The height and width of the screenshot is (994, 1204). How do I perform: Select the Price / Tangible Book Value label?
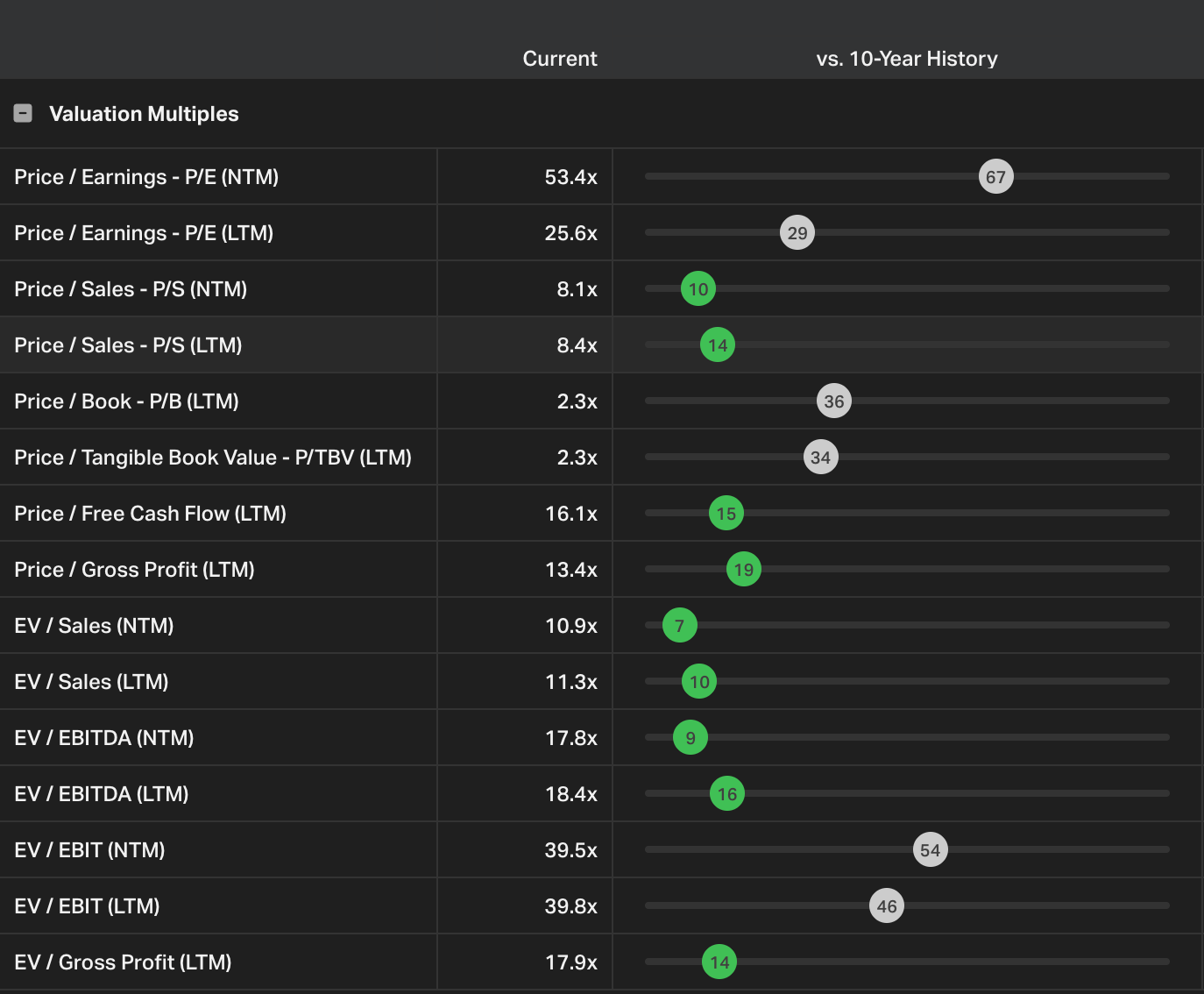(x=213, y=458)
